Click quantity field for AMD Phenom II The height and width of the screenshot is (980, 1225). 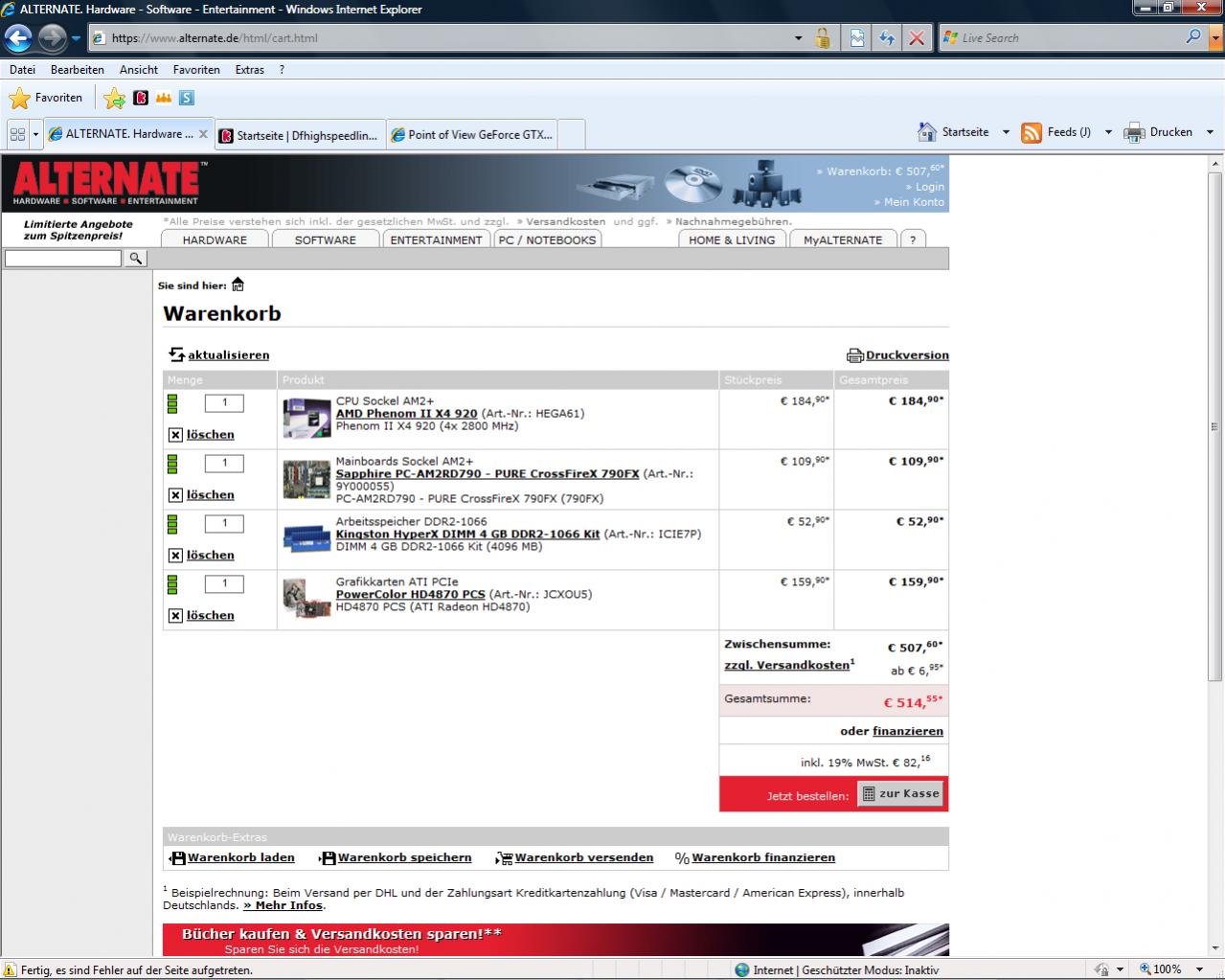[225, 403]
